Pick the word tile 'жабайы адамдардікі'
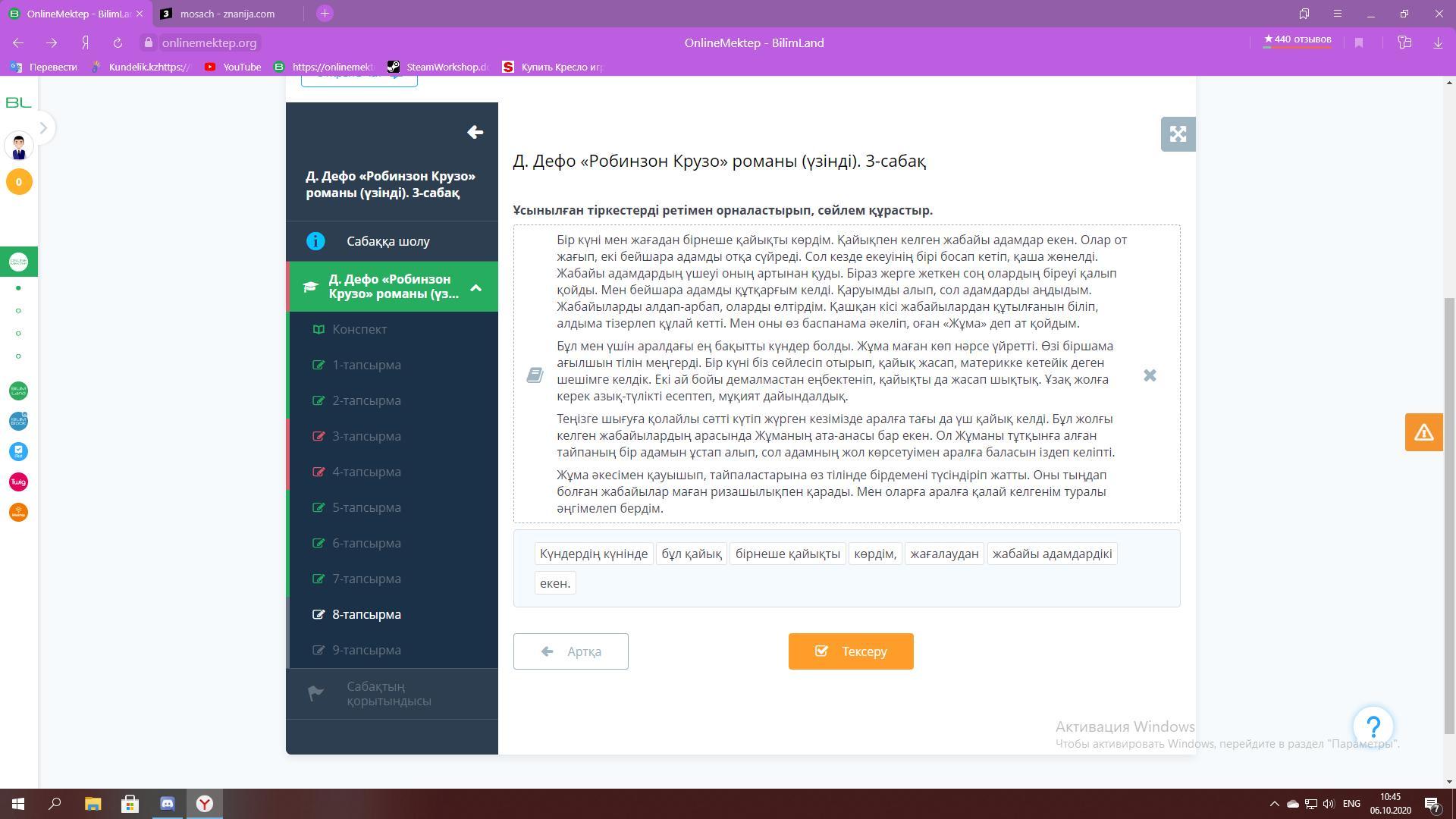The width and height of the screenshot is (1456, 819). coord(1052,554)
